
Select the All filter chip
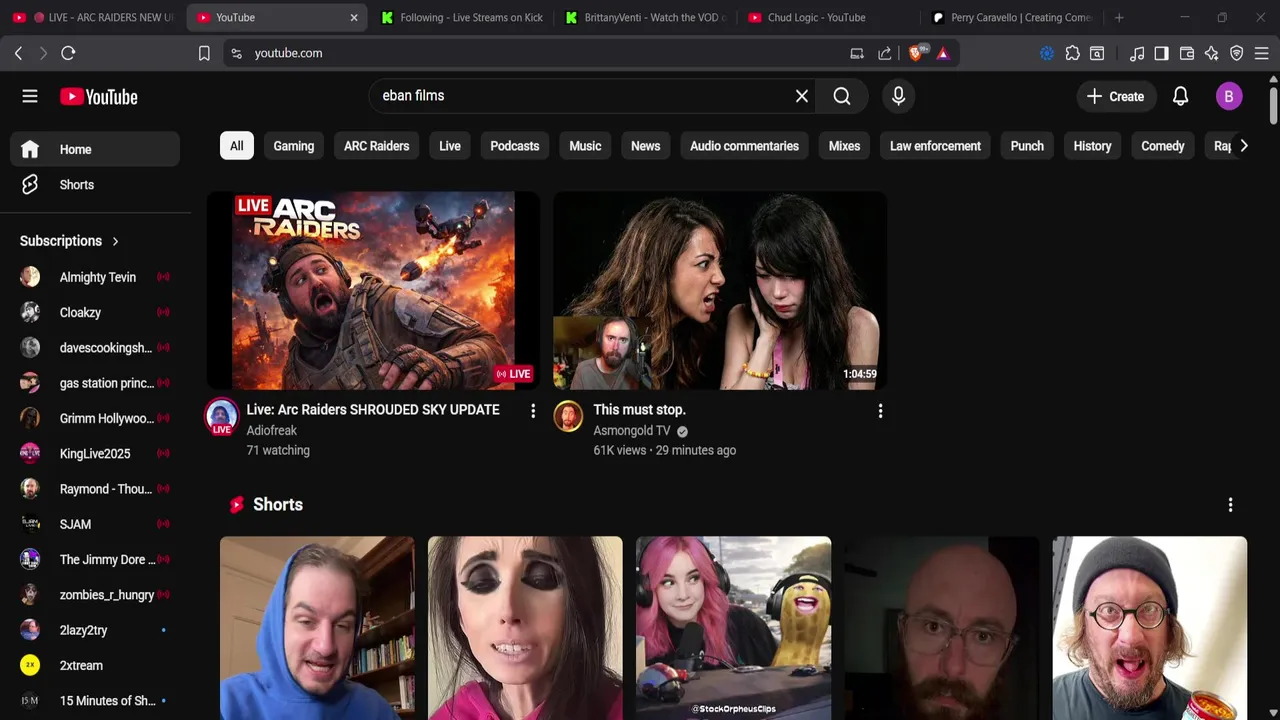[x=236, y=146]
